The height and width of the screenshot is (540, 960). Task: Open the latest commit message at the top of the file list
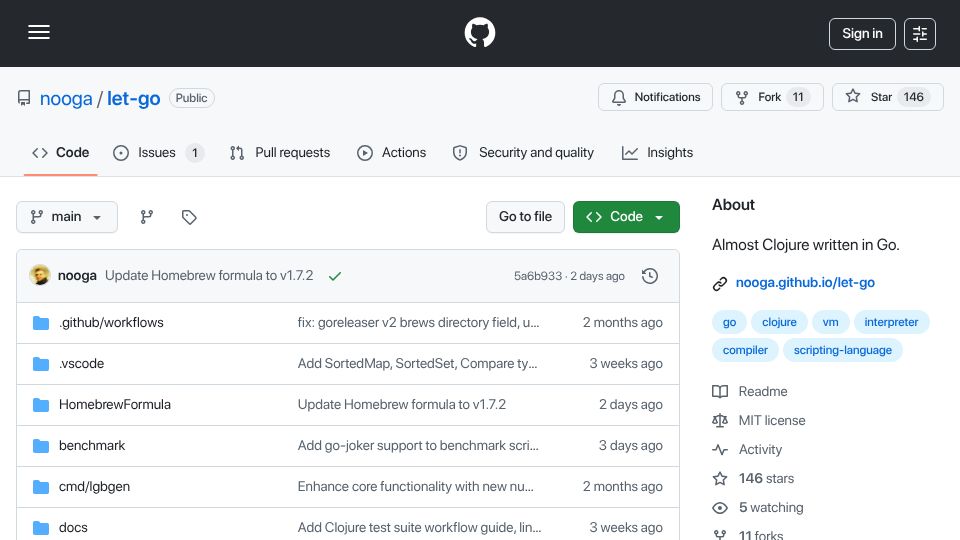click(x=209, y=276)
